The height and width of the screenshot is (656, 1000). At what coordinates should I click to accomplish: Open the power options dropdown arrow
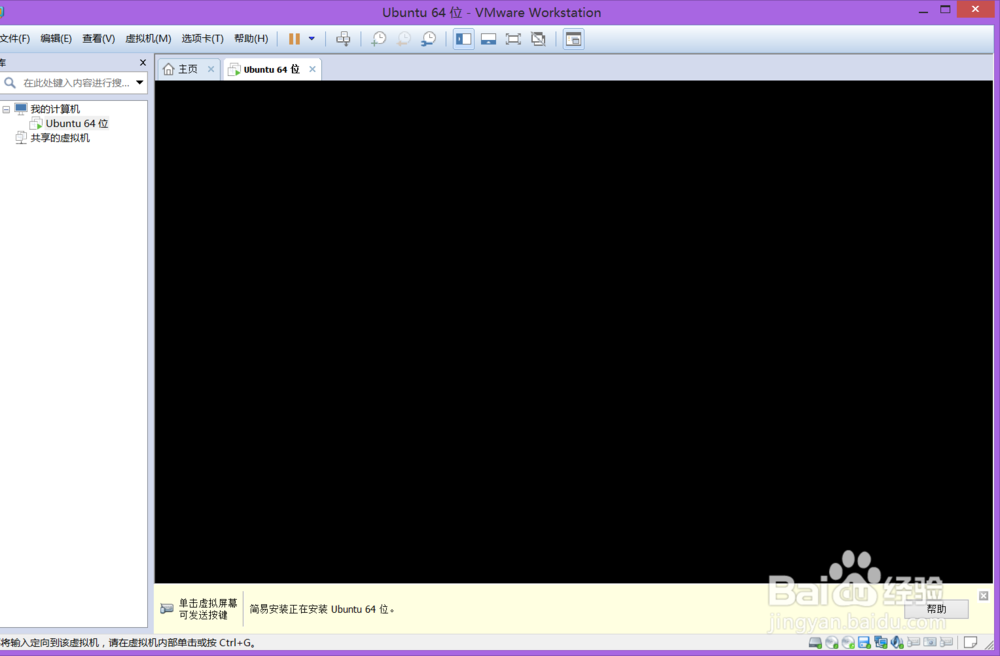pyautogui.click(x=312, y=39)
